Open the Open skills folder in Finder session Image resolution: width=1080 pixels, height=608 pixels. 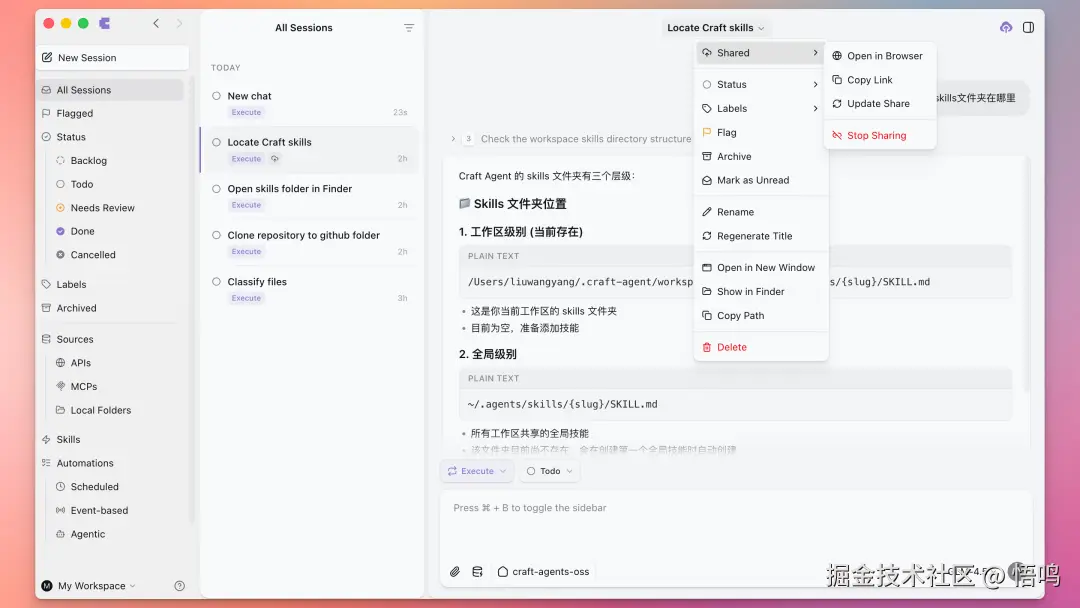[x=311, y=196]
